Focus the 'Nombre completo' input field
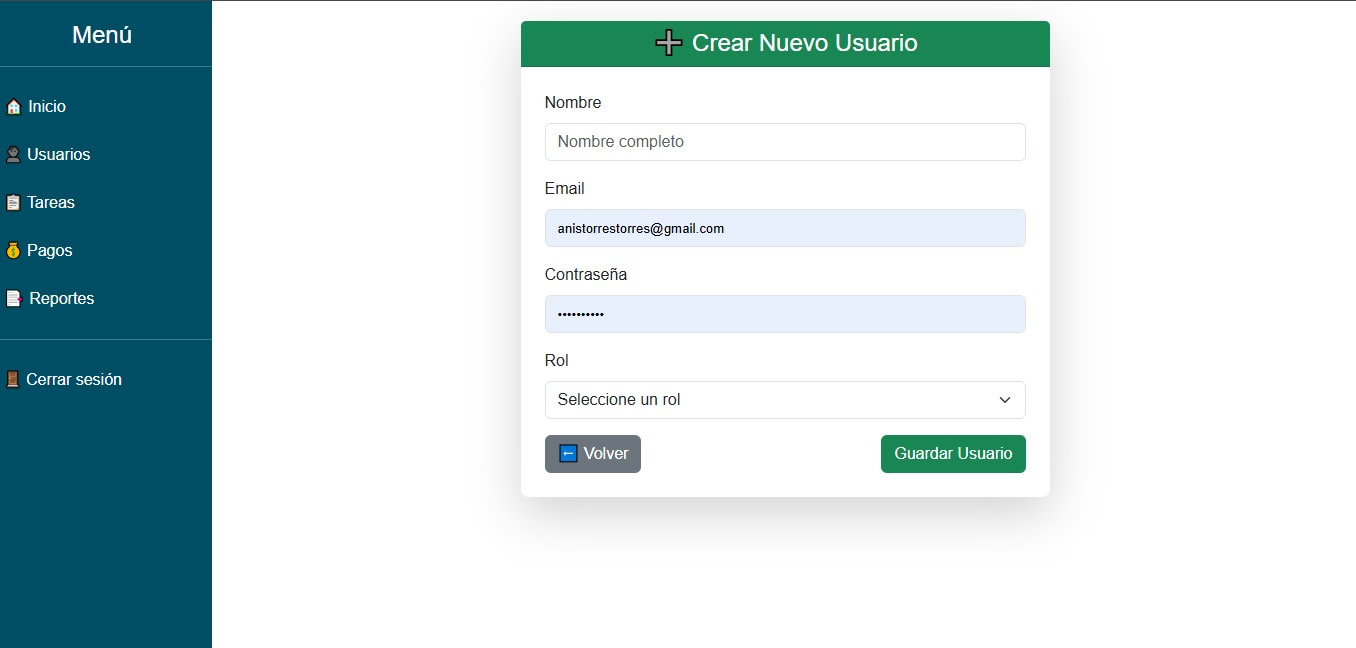Image resolution: width=1356 pixels, height=648 pixels. click(x=785, y=142)
